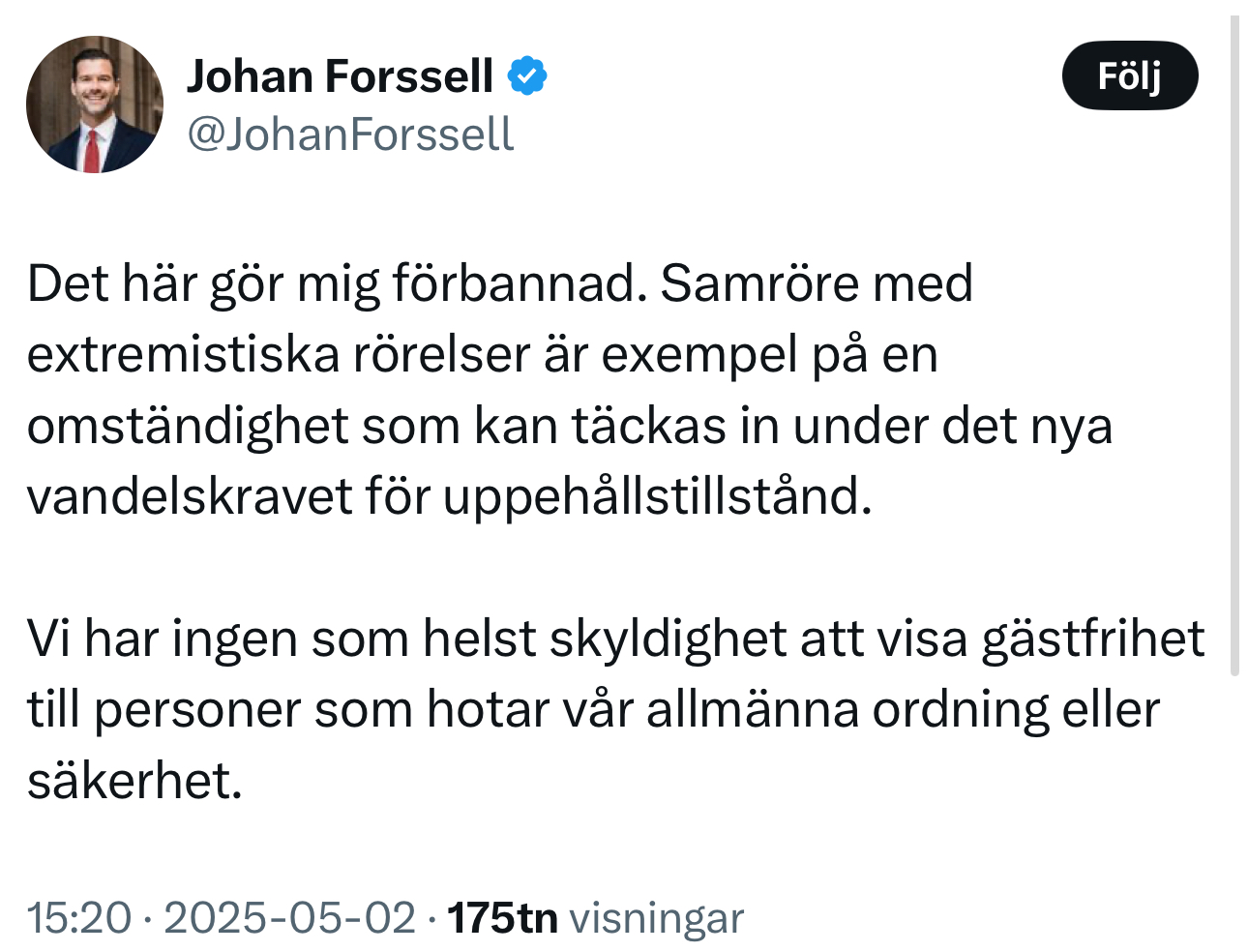Open the display name Johan Forssell
The image size is (1248, 952).
coord(340,75)
